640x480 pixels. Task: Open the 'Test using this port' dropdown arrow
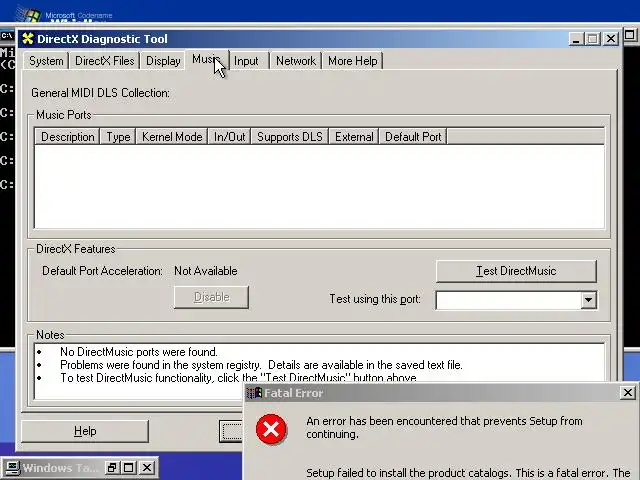[589, 300]
